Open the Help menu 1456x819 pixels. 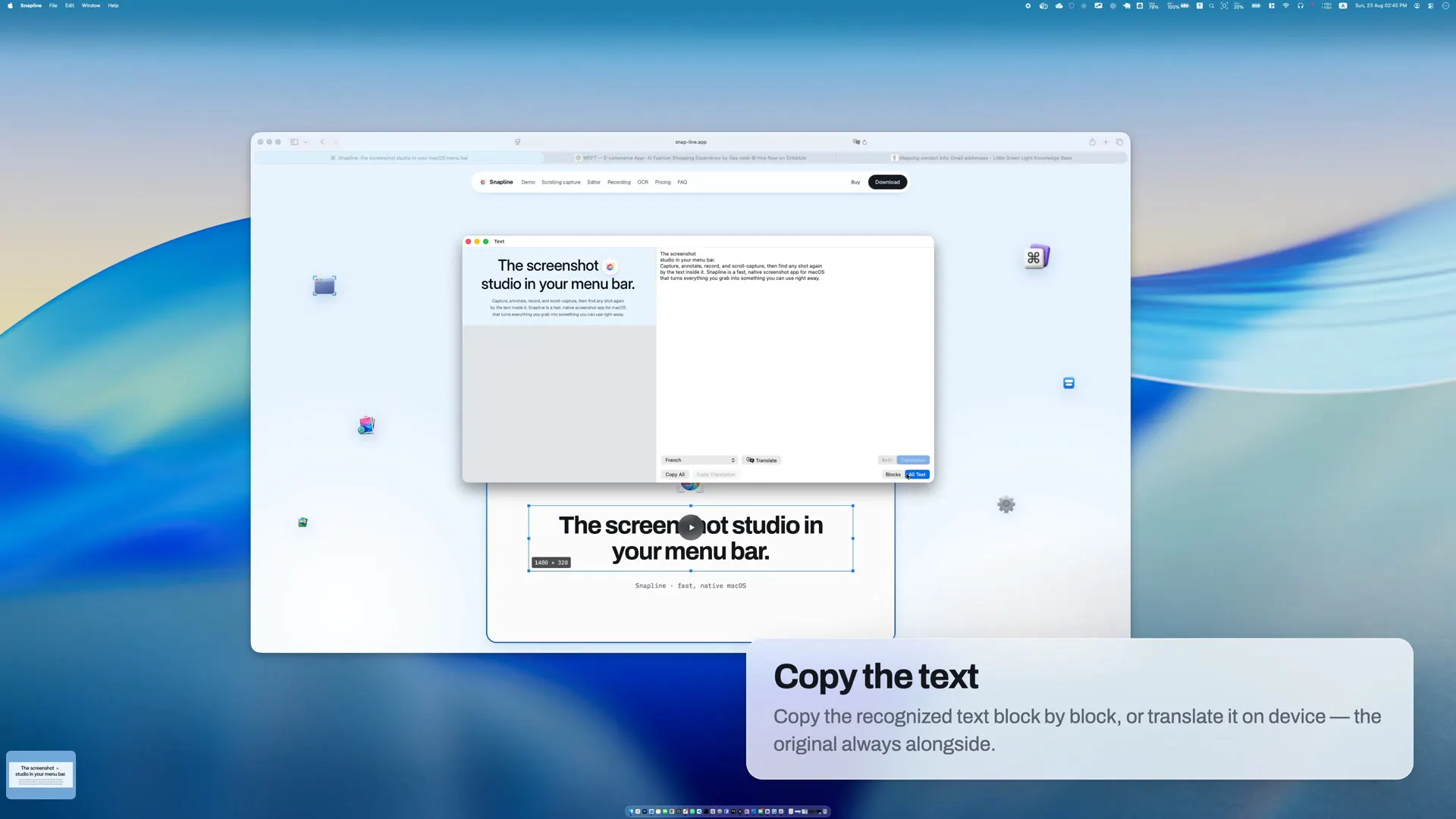(x=113, y=5)
